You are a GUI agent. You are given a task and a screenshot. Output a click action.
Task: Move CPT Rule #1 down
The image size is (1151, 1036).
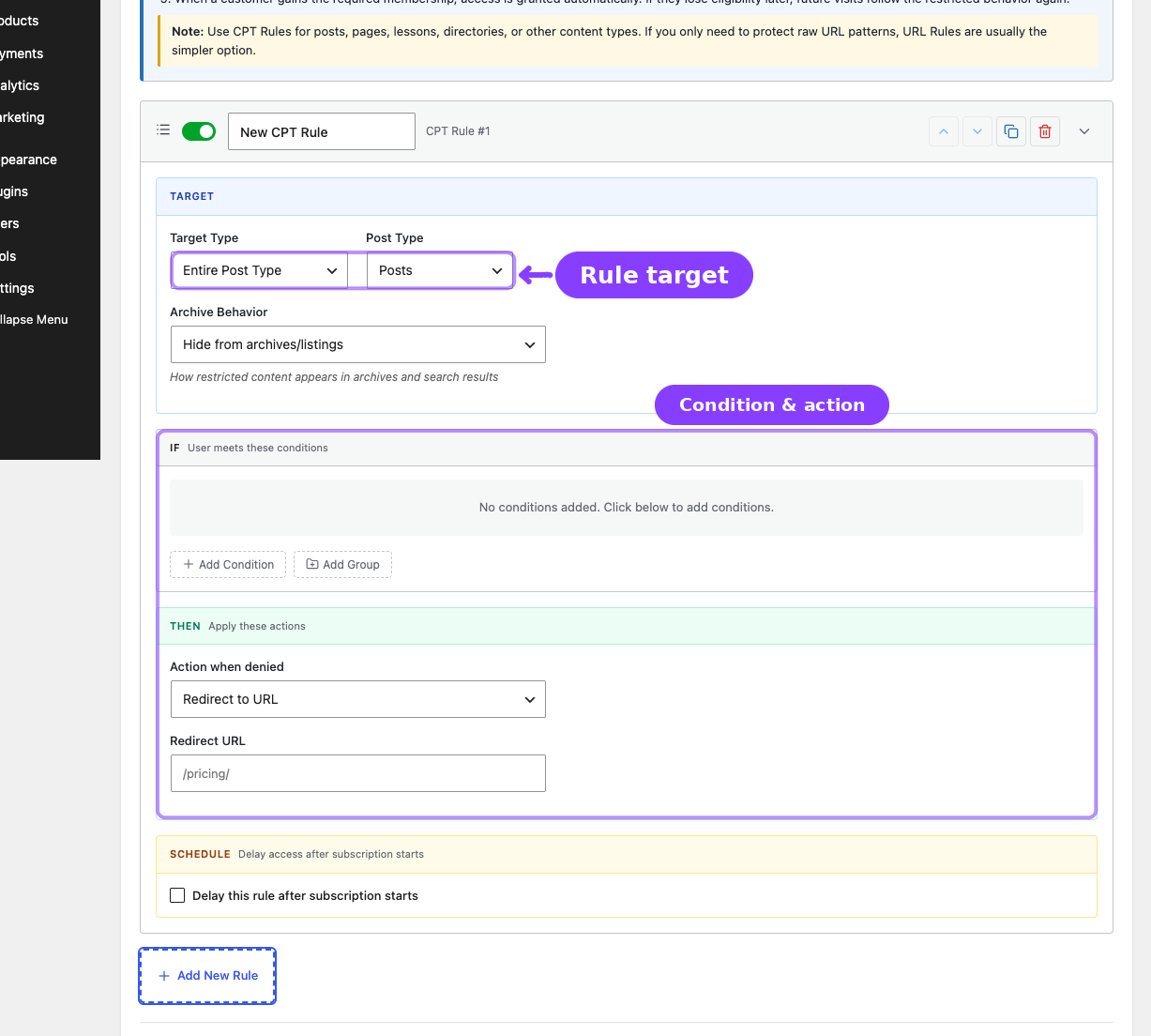(977, 131)
